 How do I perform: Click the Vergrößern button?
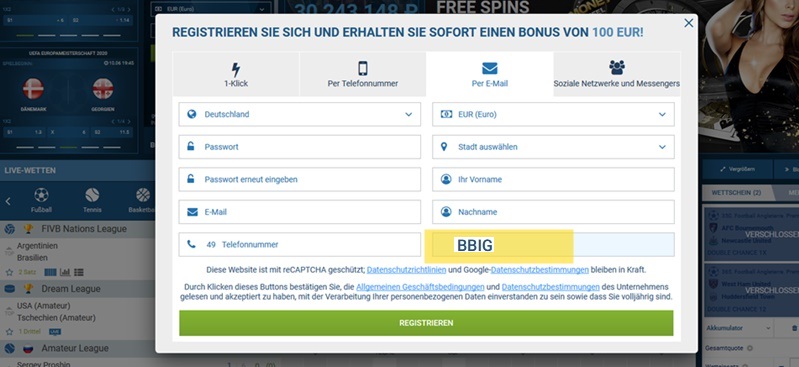[x=737, y=169]
